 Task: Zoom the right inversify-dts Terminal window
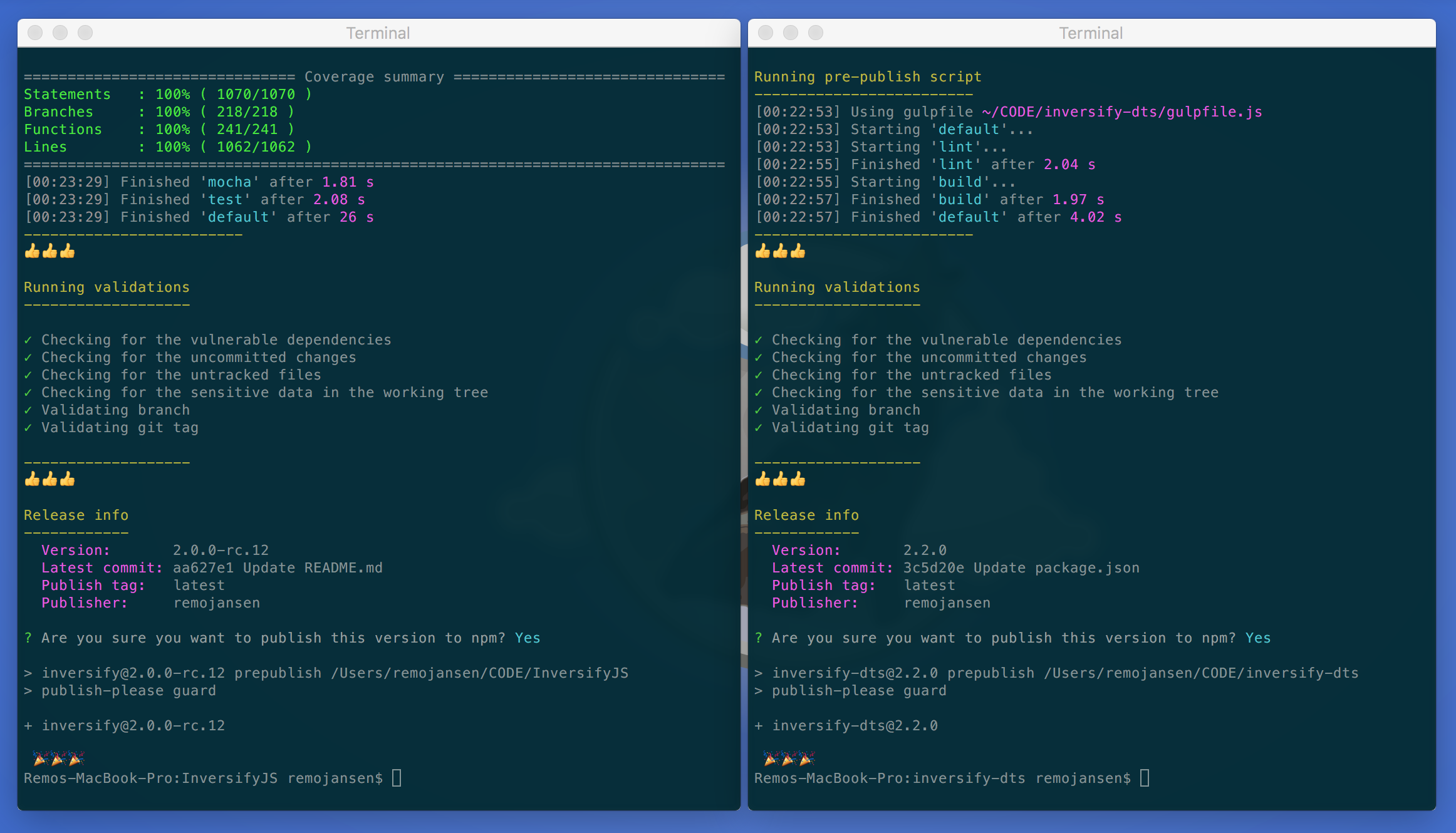(x=816, y=33)
